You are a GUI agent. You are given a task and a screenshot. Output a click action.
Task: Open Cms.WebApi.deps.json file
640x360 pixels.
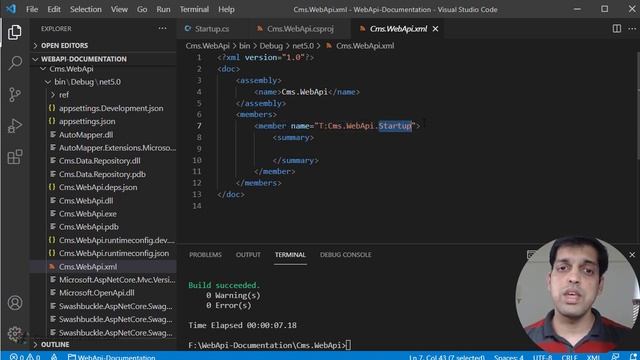(x=103, y=187)
